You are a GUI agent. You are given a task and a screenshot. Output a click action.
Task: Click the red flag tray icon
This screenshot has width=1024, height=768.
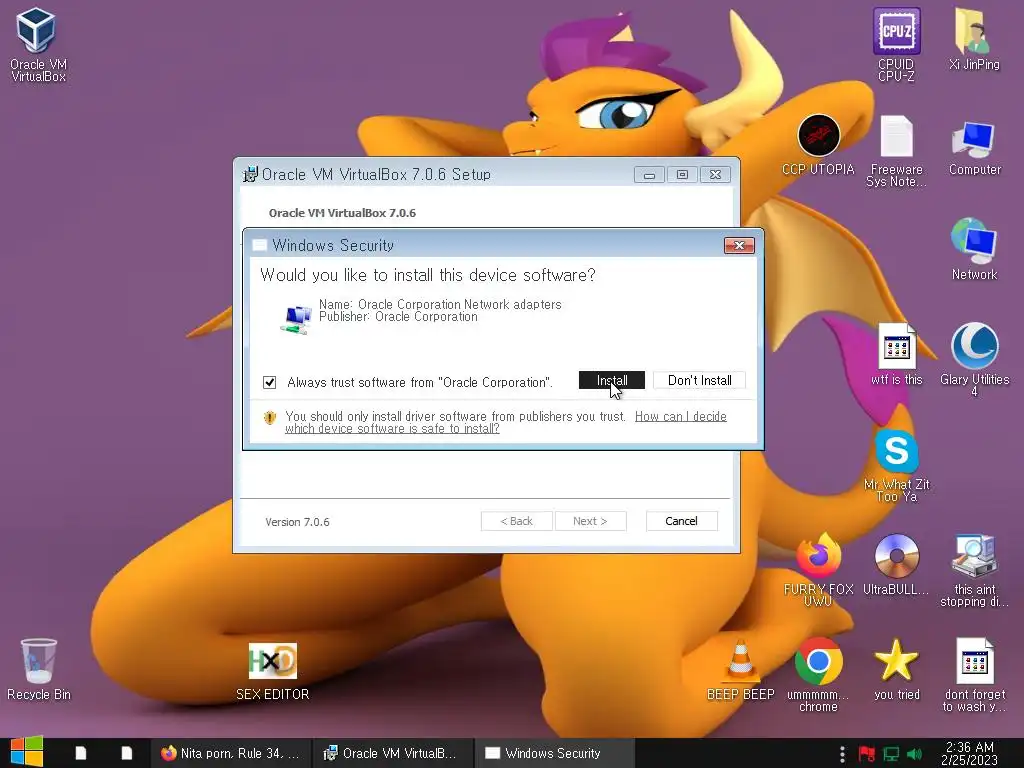[x=867, y=754]
